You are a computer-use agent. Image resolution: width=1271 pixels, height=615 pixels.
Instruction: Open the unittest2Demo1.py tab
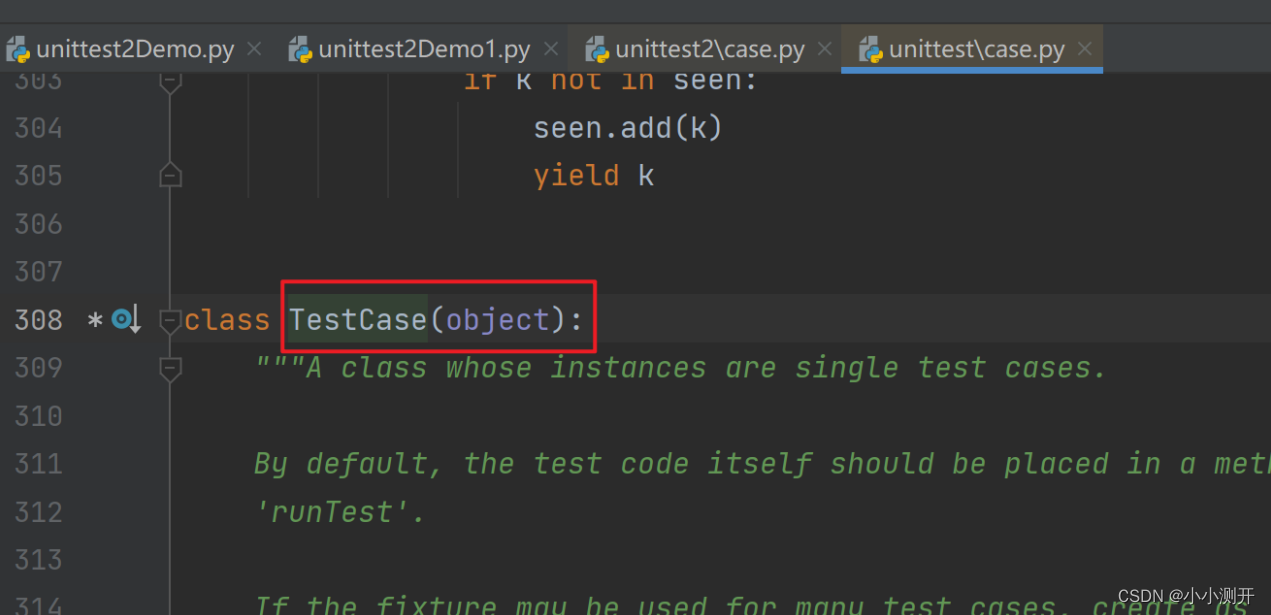(x=420, y=47)
